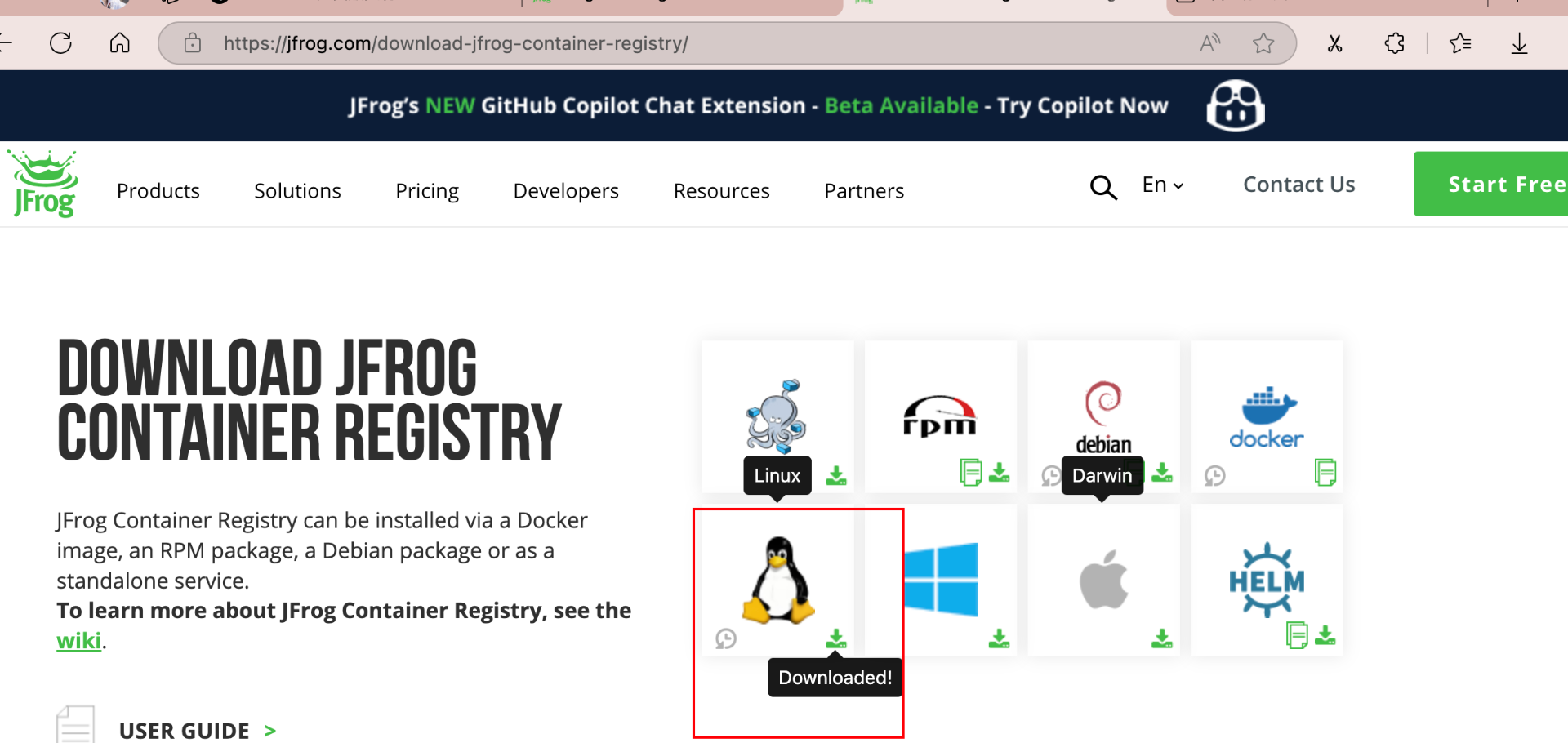
Task: Open the site search magnifier icon
Action: click(x=1103, y=187)
